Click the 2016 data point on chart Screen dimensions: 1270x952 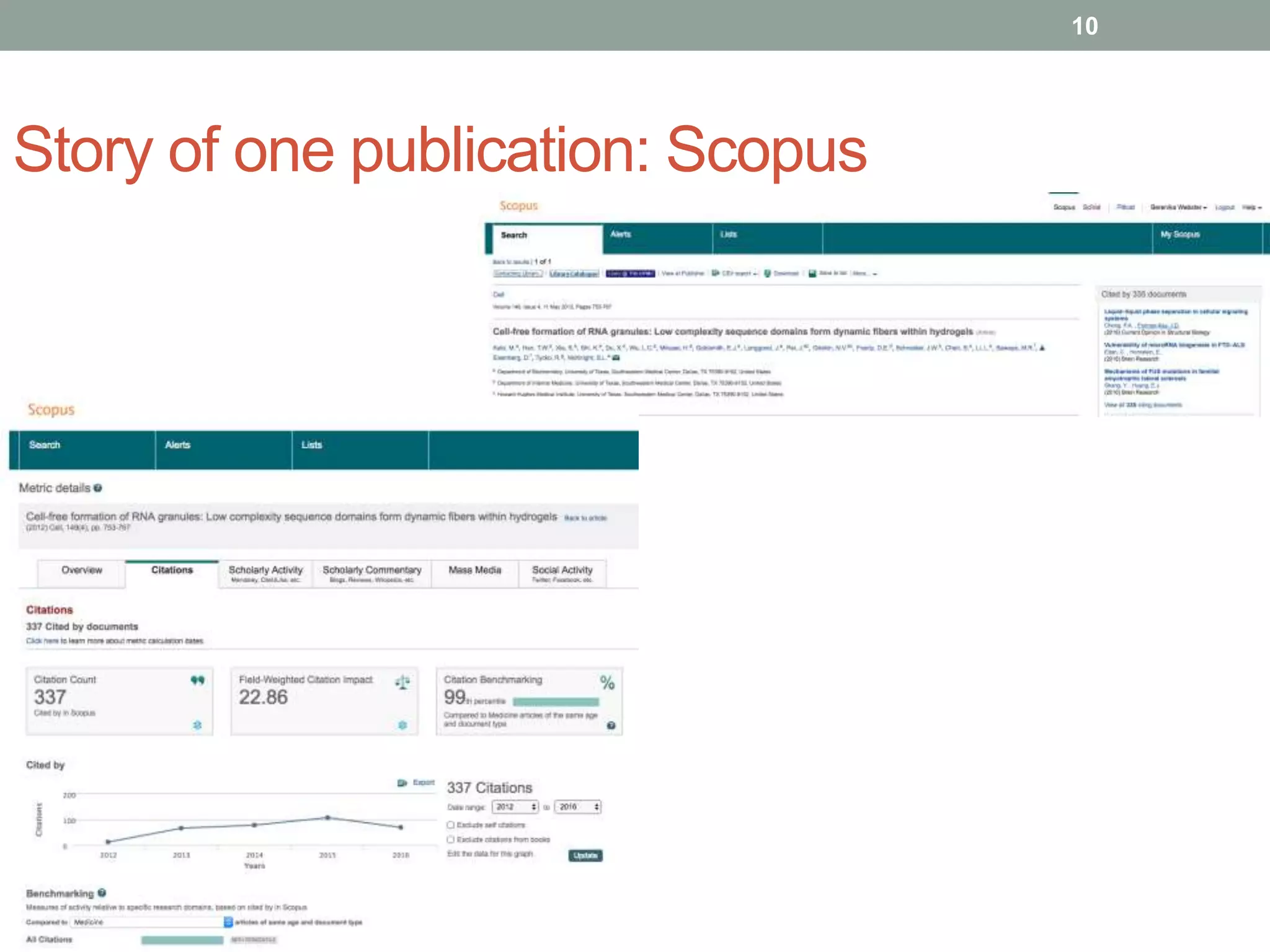point(401,827)
